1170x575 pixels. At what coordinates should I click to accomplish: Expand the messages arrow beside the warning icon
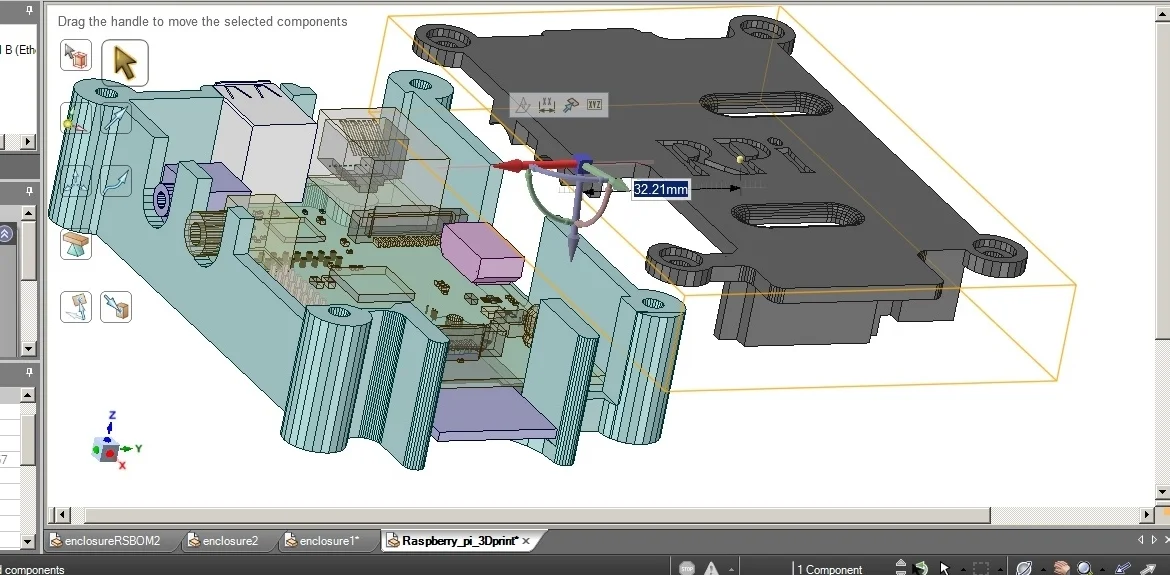click(731, 570)
